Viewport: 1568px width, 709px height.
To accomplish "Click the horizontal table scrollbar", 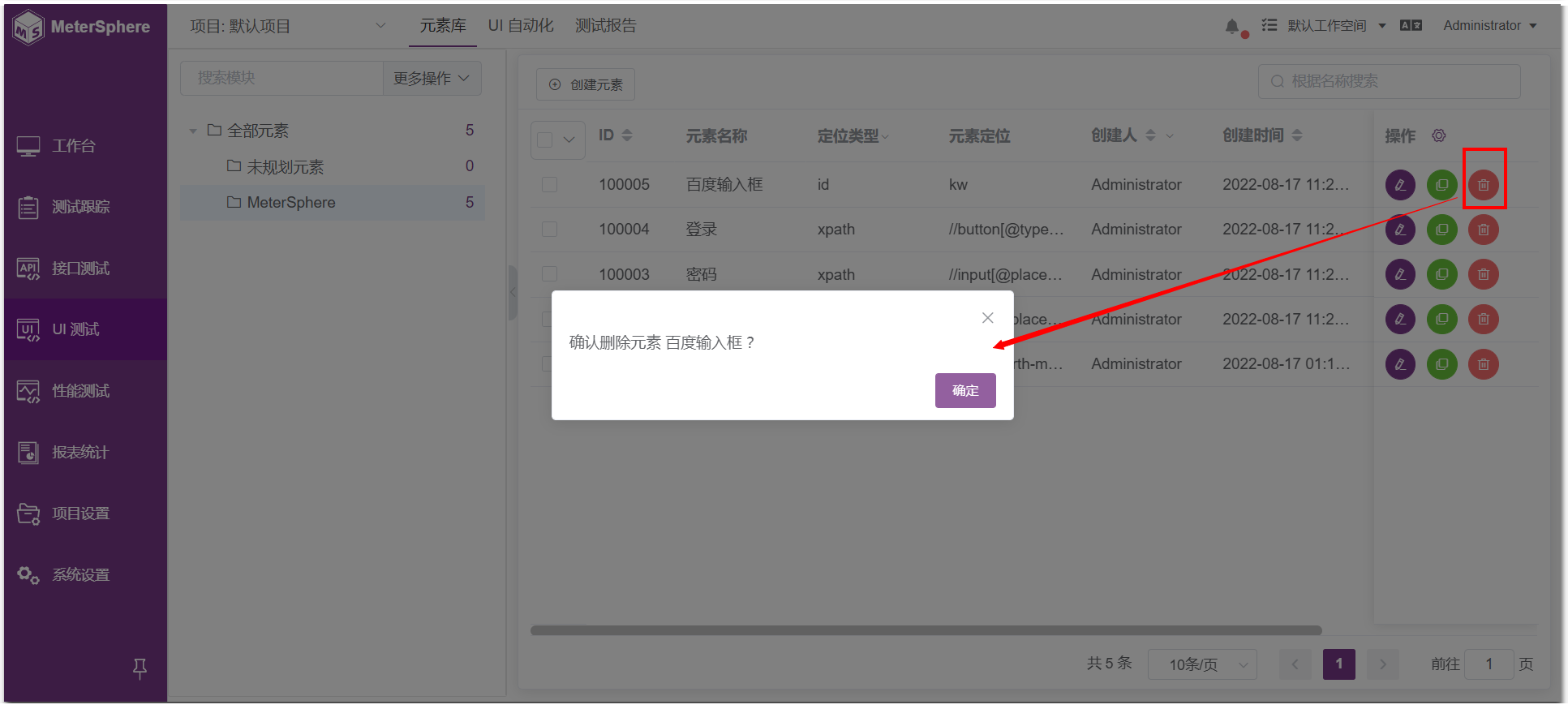I will [926, 630].
